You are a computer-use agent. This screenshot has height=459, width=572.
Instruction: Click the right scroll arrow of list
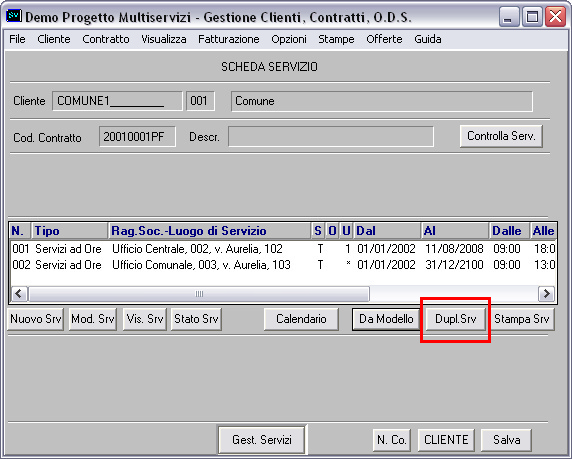(546, 294)
